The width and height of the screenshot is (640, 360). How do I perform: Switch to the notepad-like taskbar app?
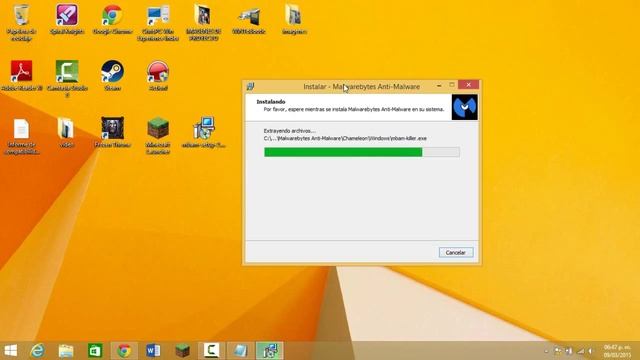click(x=240, y=351)
